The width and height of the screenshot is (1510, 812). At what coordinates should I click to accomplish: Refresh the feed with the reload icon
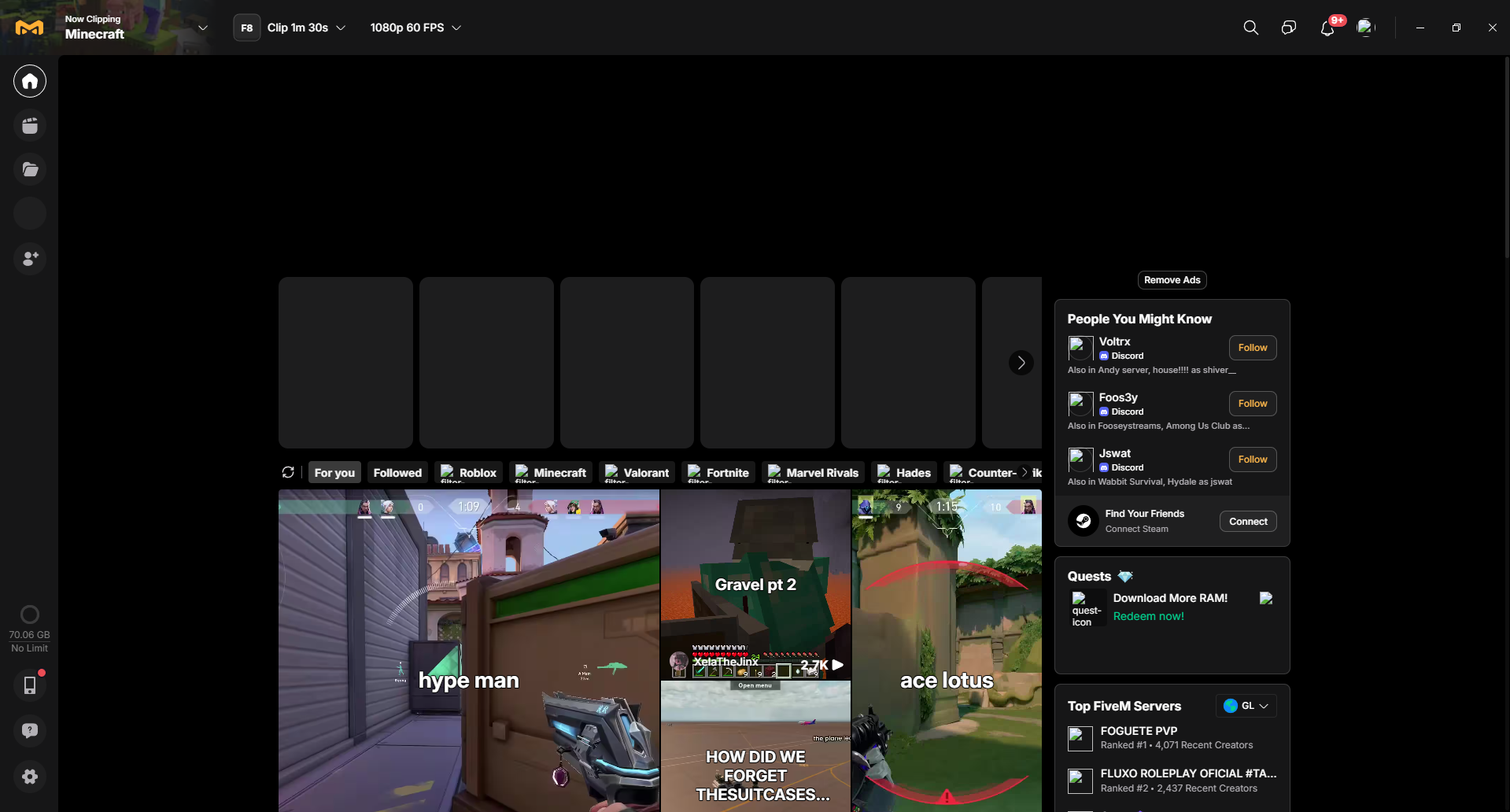click(x=288, y=472)
